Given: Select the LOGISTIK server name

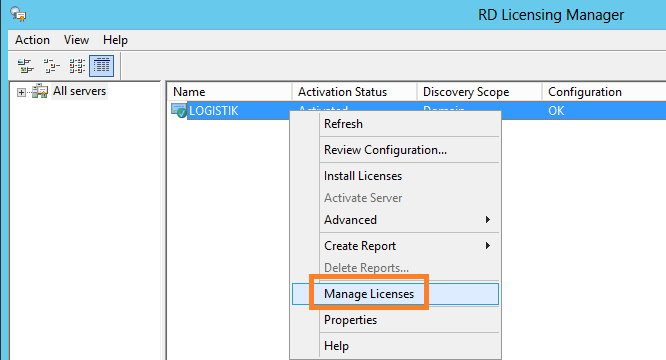Looking at the screenshot, I should click(214, 111).
